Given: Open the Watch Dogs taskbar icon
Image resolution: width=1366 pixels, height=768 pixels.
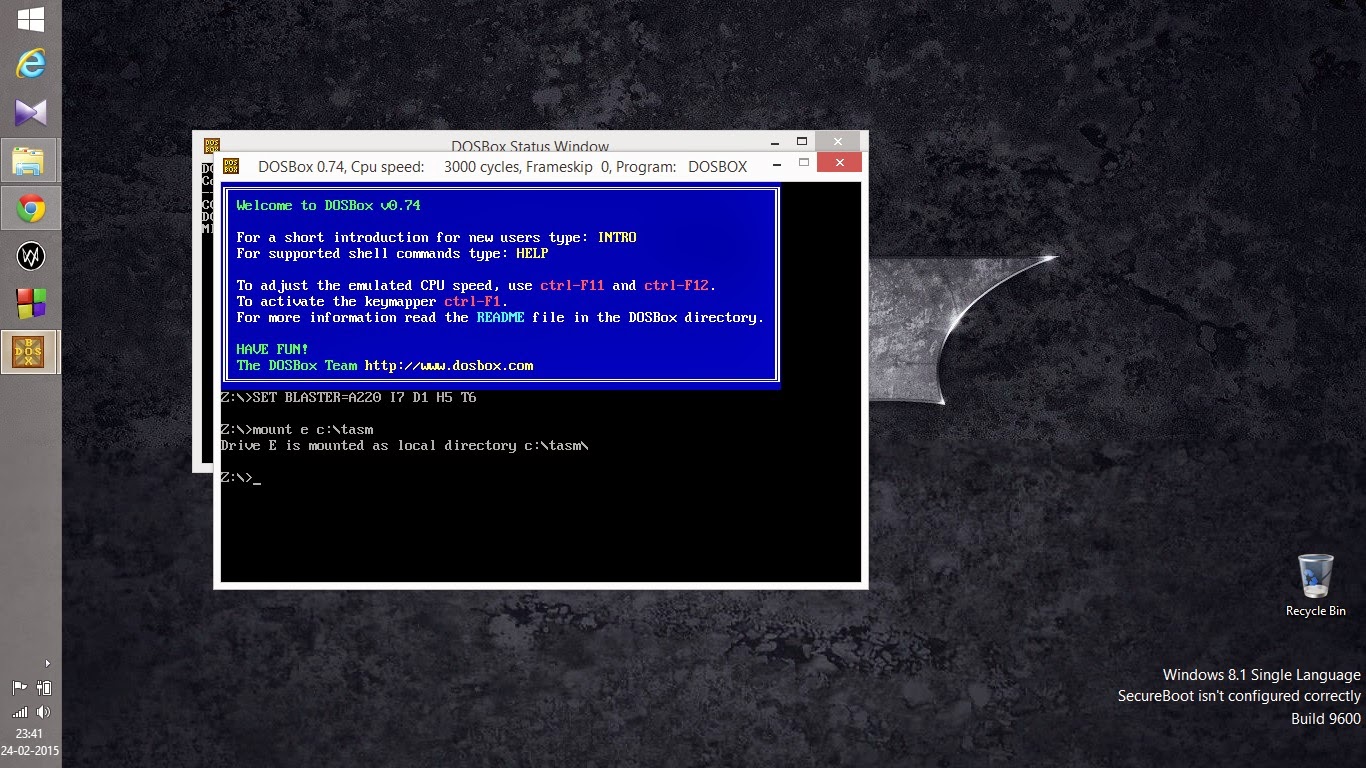Looking at the screenshot, I should [x=30, y=257].
